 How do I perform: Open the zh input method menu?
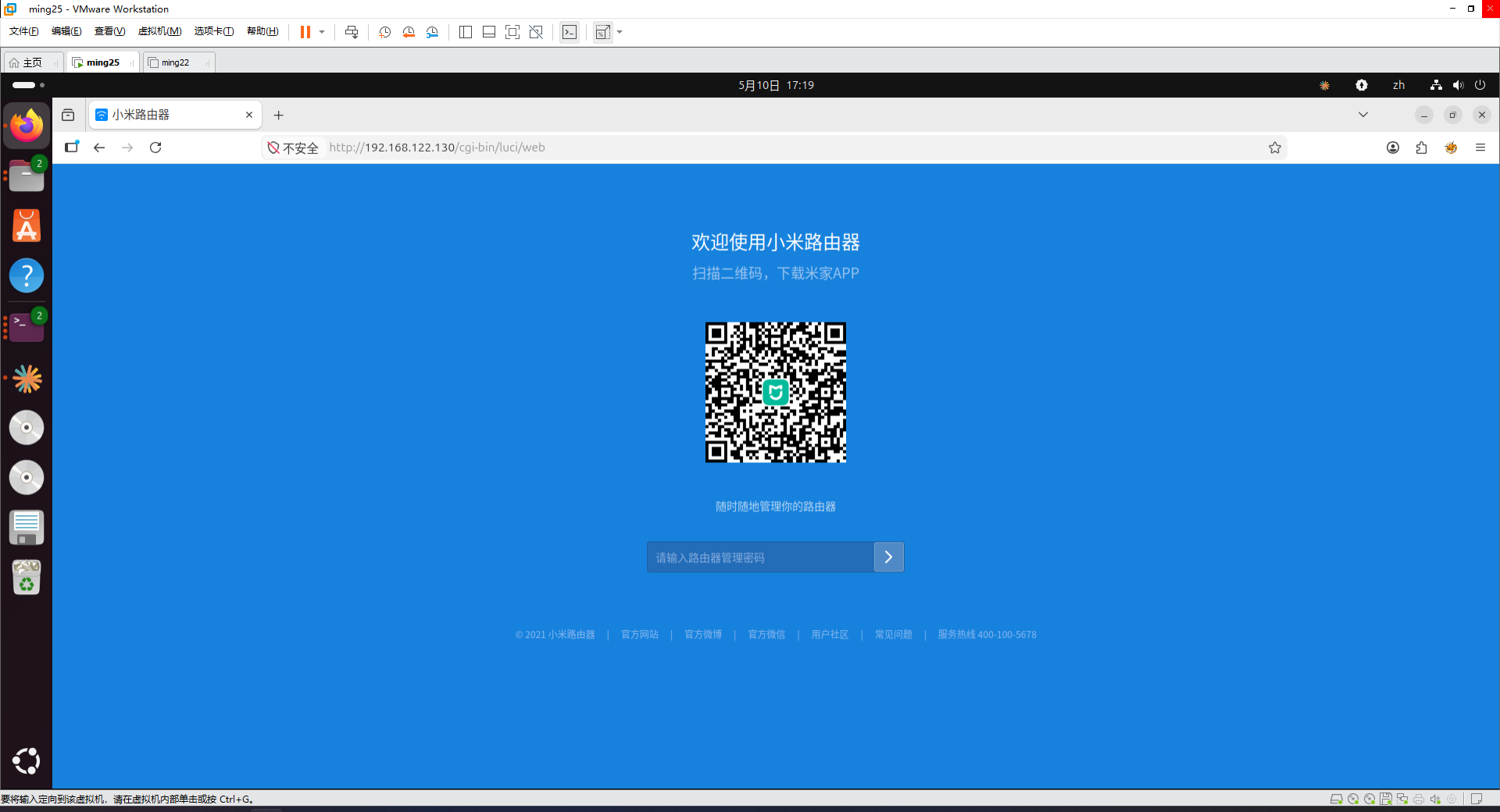click(x=1398, y=85)
